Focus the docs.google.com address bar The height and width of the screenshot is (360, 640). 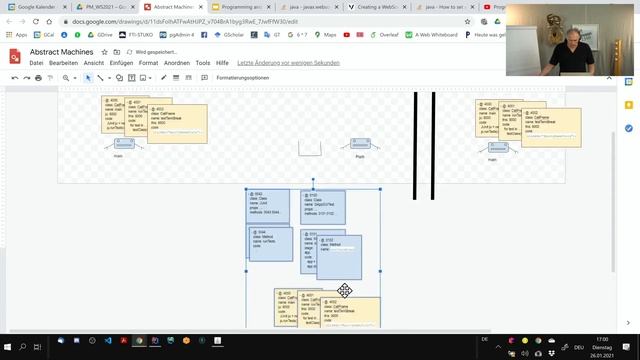point(261,21)
